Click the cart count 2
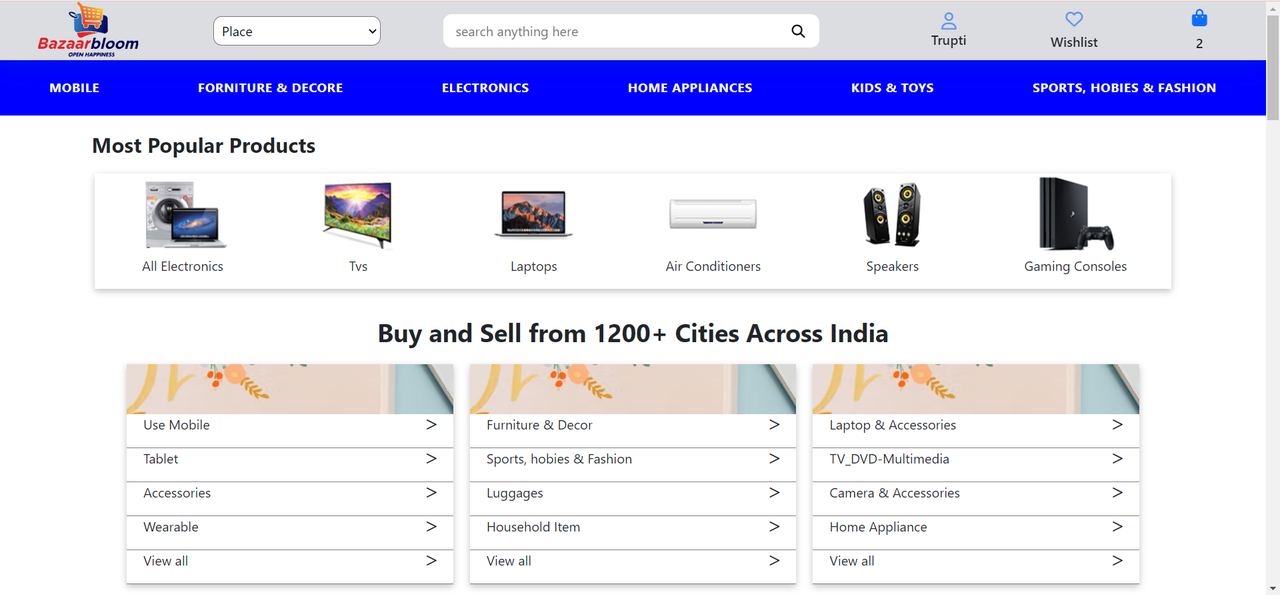 1199,43
